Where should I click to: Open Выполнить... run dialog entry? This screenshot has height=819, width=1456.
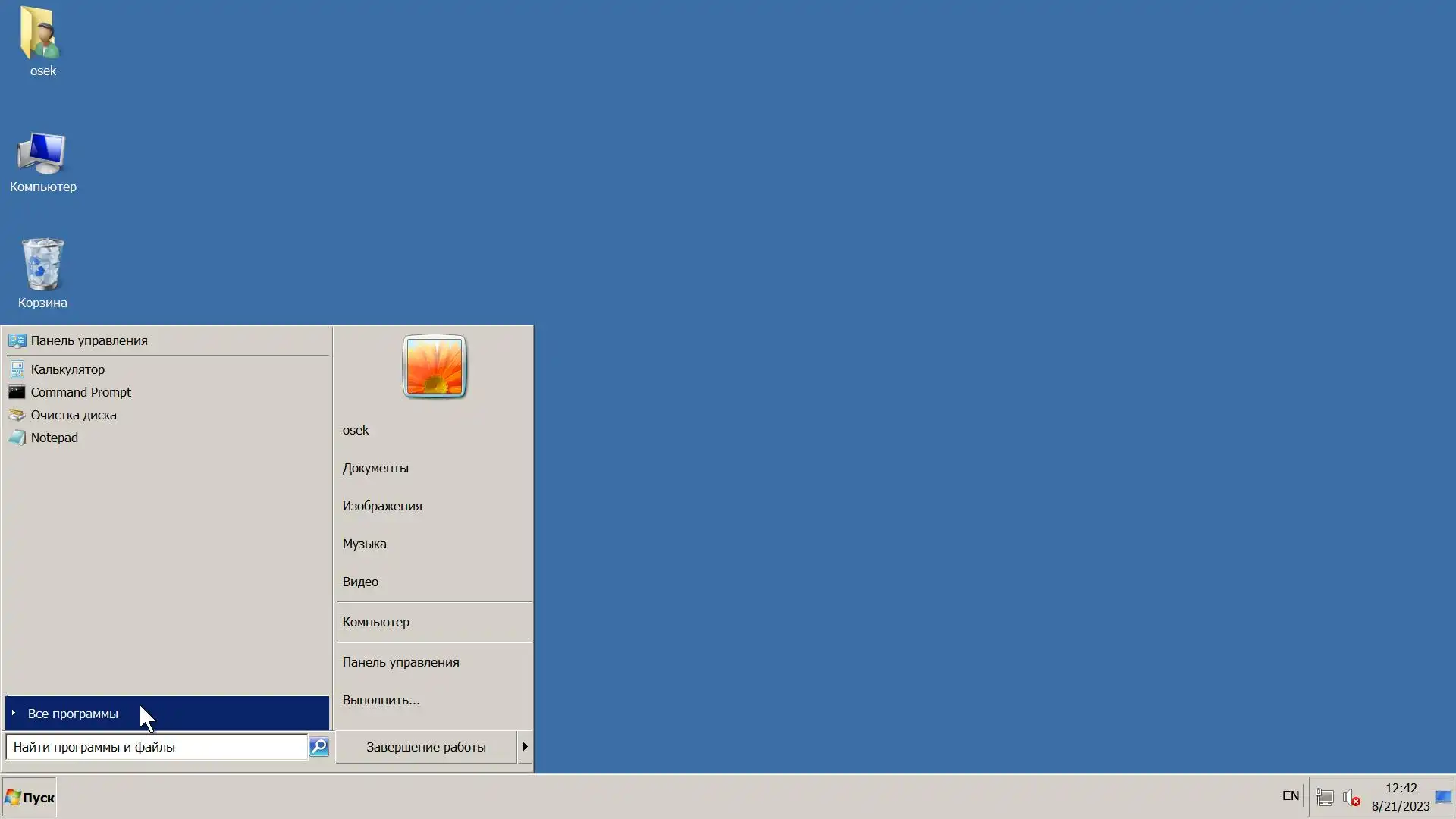[381, 700]
